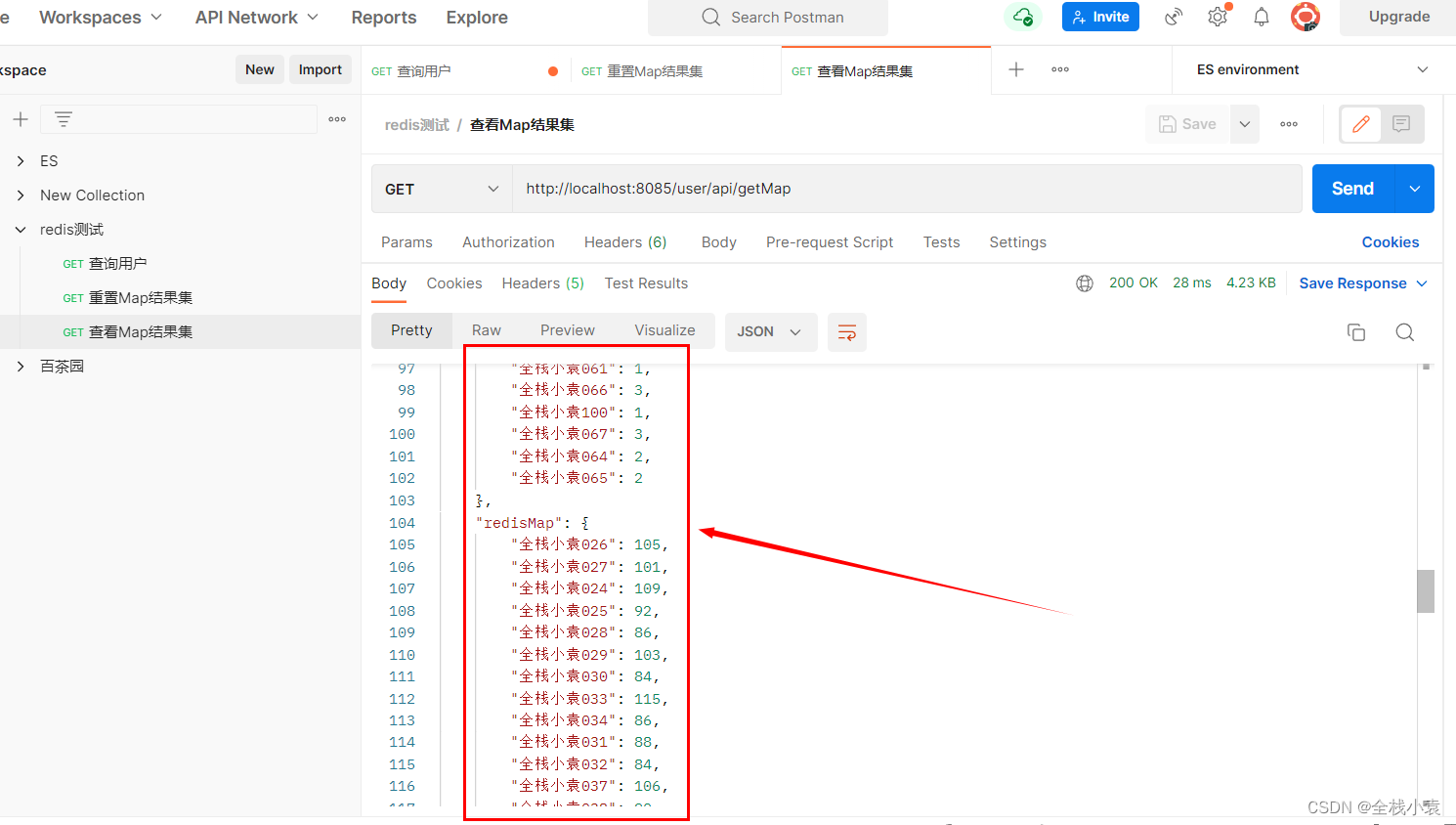Click the New button
The height and width of the screenshot is (825, 1456).
click(x=260, y=69)
